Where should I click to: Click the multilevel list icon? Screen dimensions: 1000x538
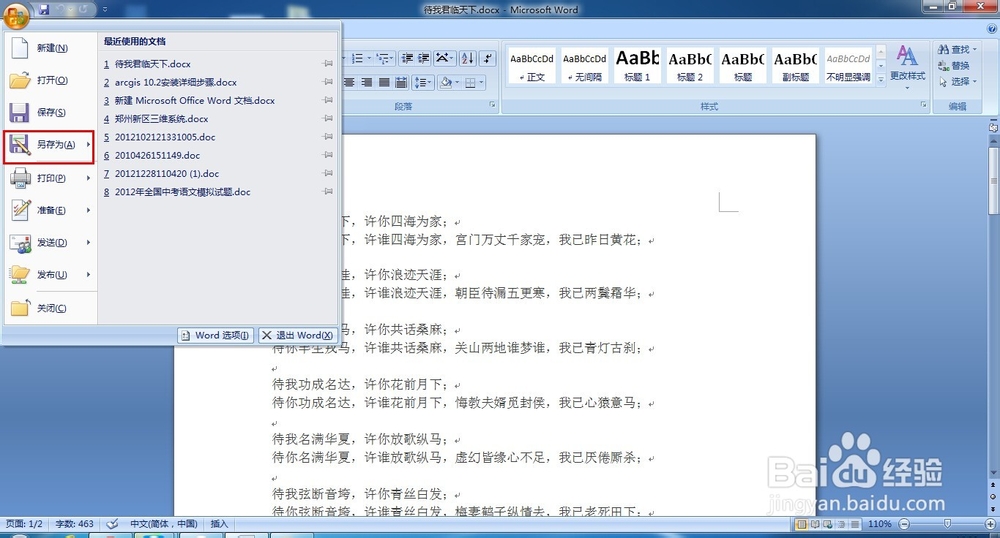(383, 59)
